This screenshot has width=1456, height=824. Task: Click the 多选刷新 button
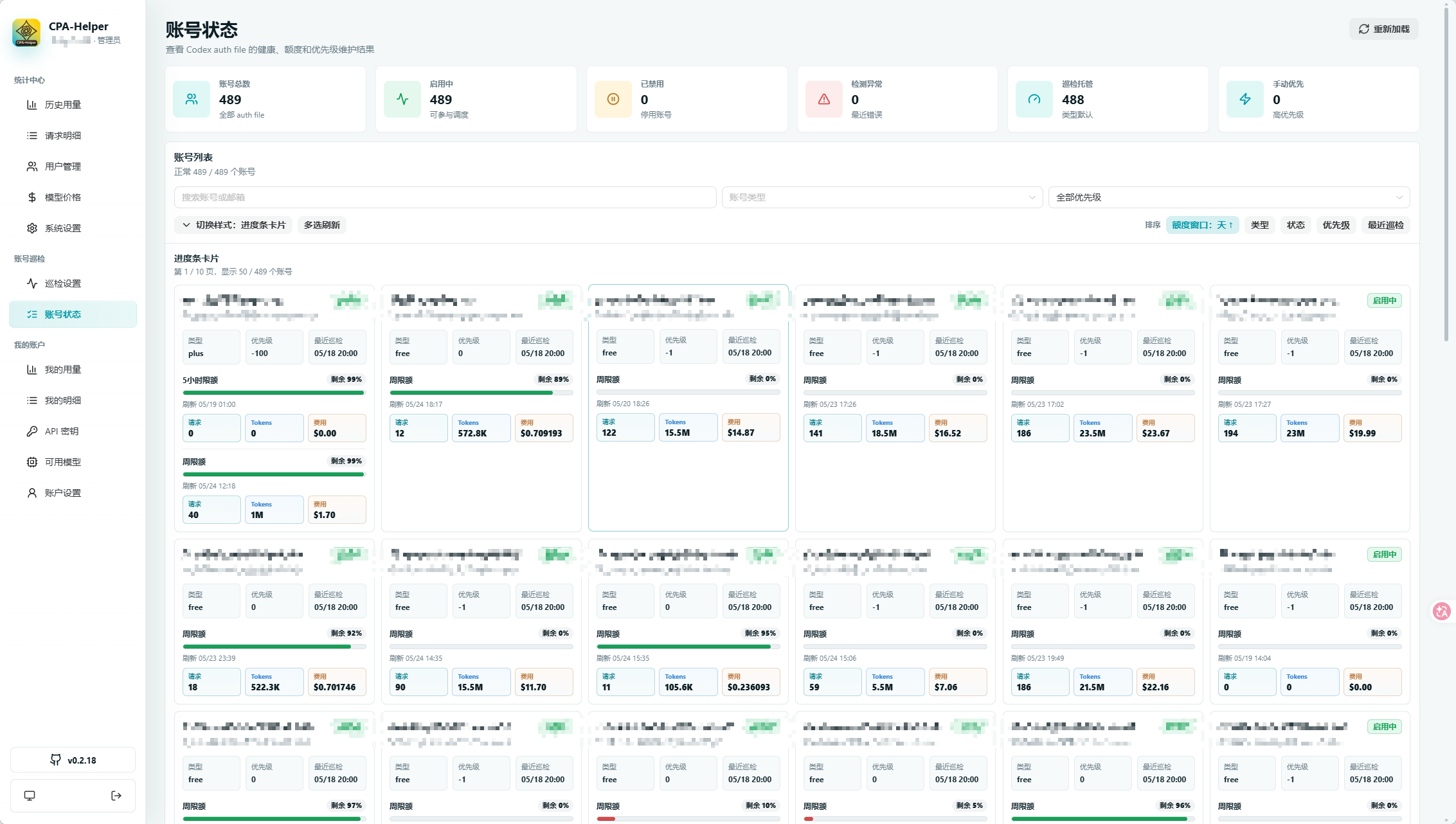322,225
